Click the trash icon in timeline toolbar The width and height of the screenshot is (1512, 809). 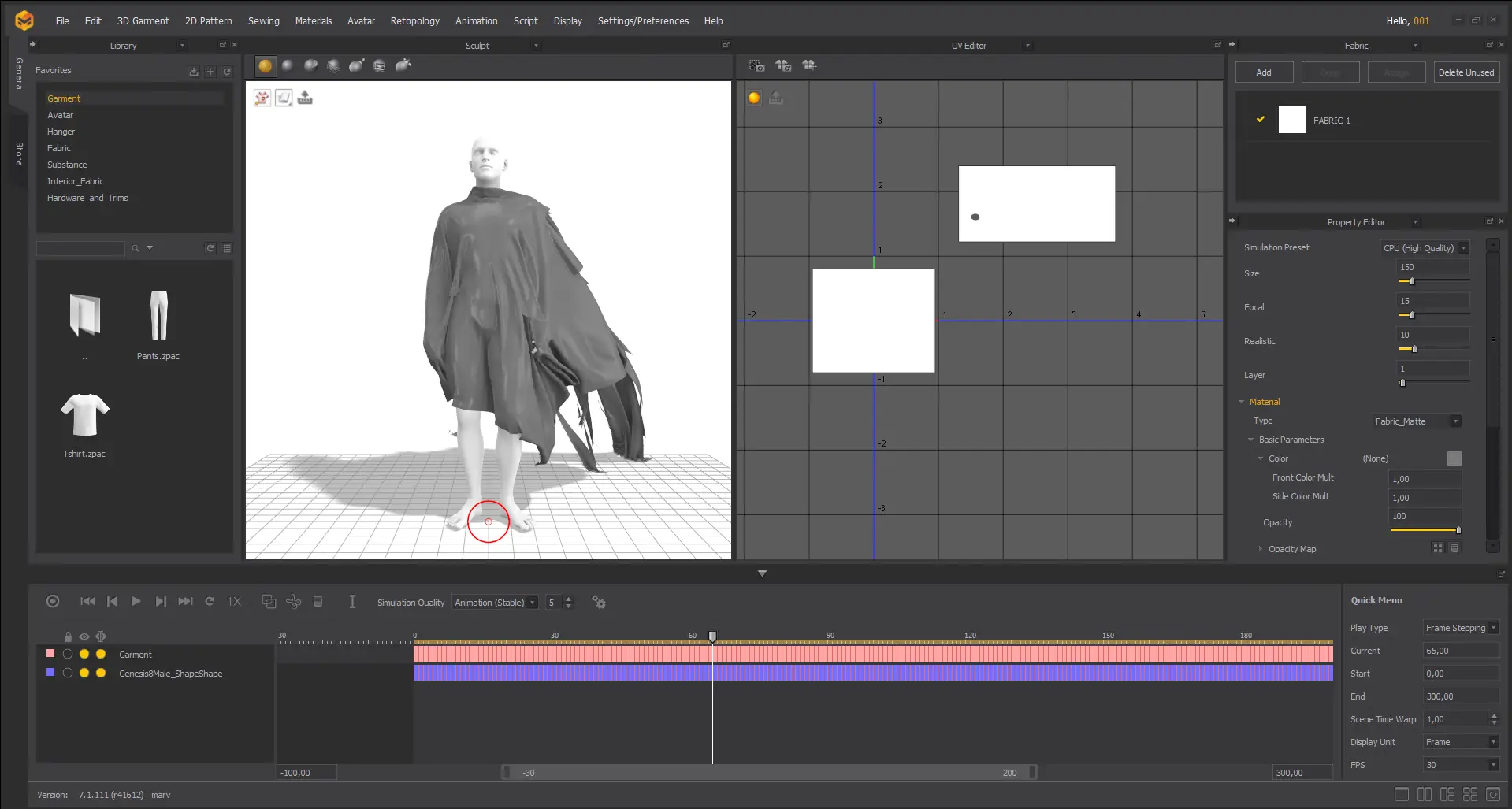(318, 602)
